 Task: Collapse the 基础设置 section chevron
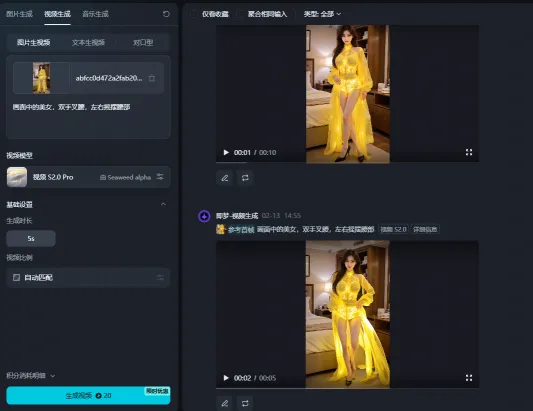[x=163, y=204]
